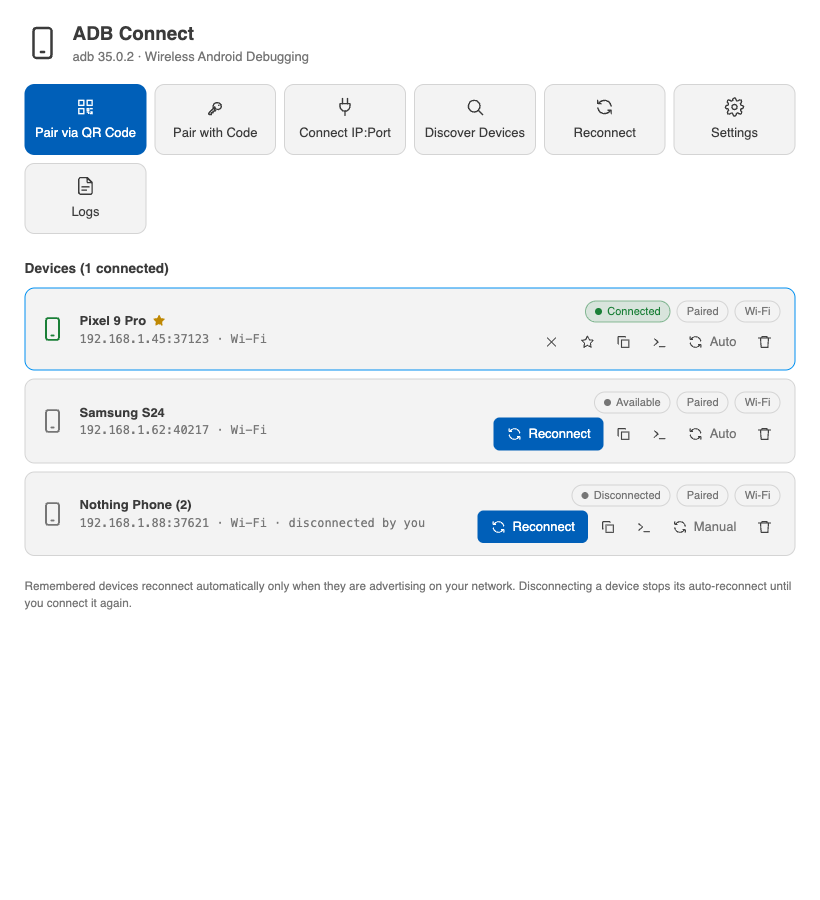This screenshot has height=900, width=820.
Task: Click the Paired badge on Pixel 9 Pro
Action: coord(702,311)
